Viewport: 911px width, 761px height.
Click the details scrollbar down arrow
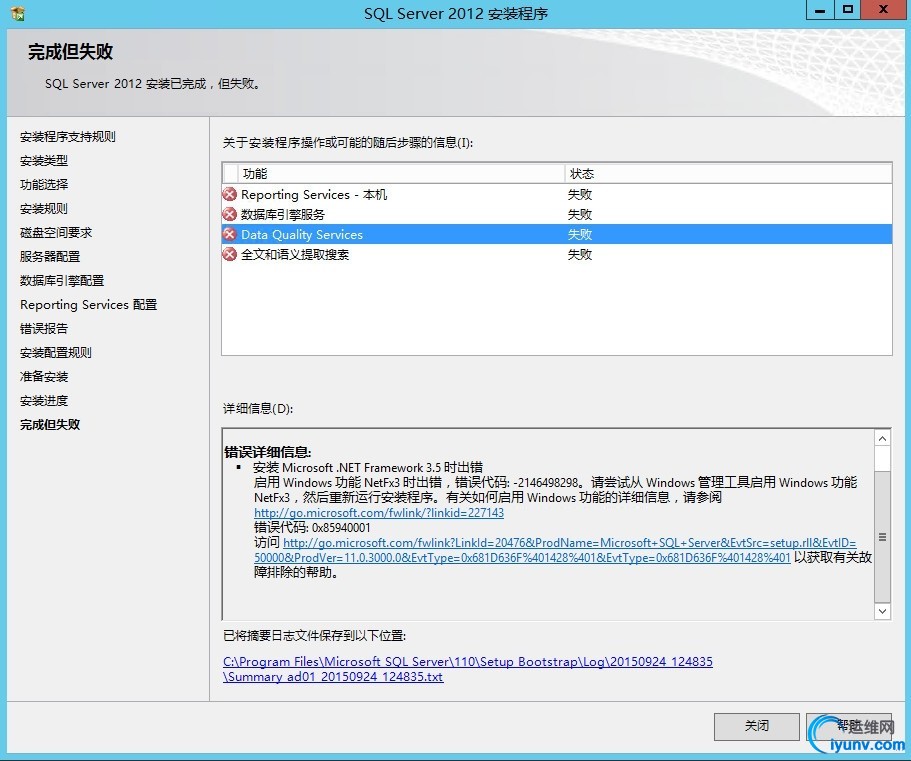coord(882,611)
